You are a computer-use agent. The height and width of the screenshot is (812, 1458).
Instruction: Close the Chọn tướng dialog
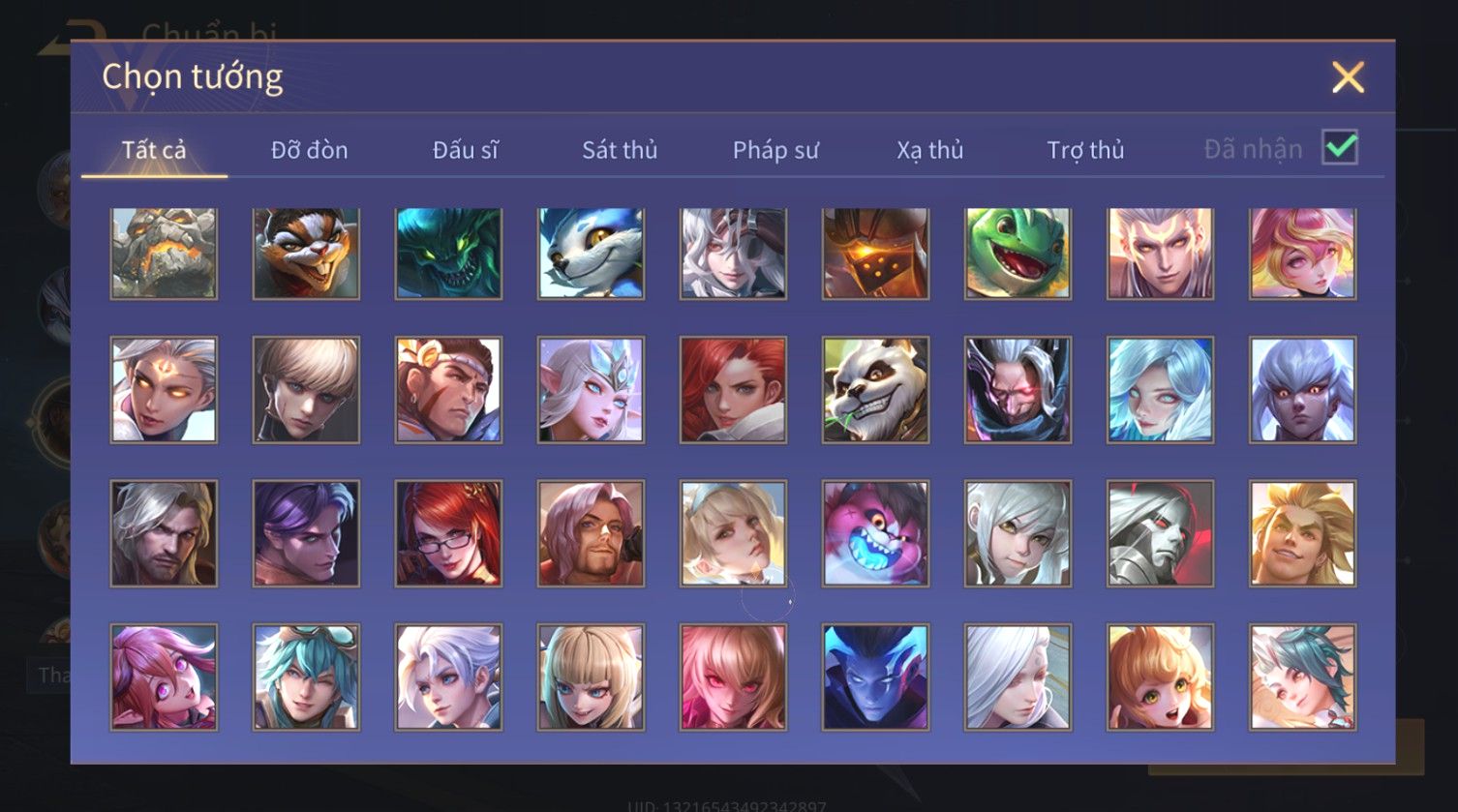pos(1348,77)
